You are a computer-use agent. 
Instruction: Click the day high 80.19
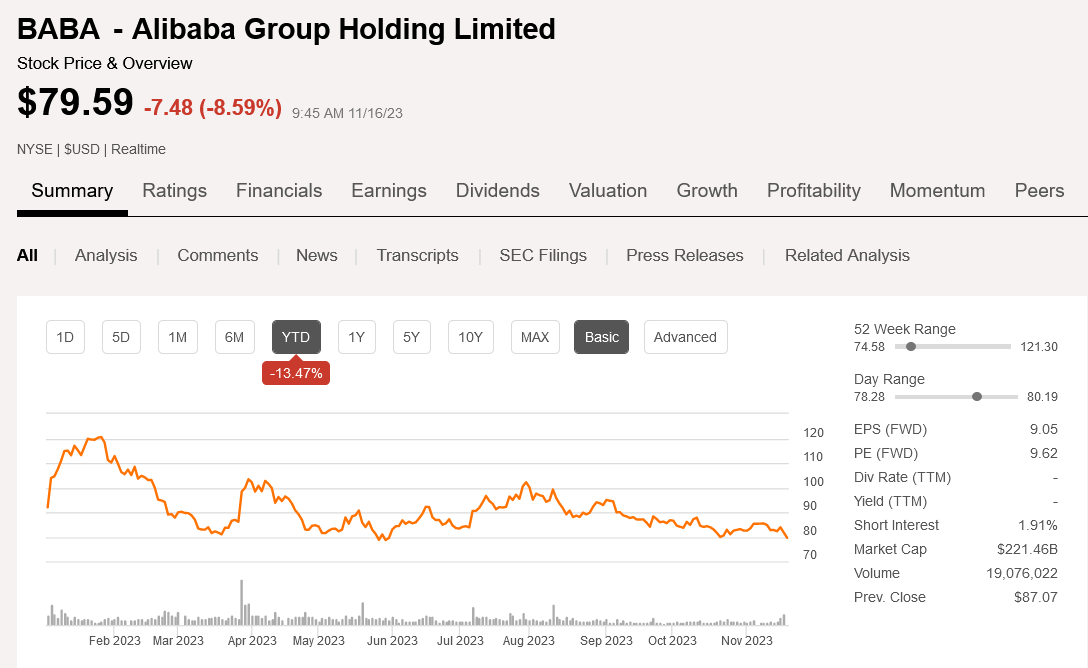pyautogui.click(x=1042, y=397)
